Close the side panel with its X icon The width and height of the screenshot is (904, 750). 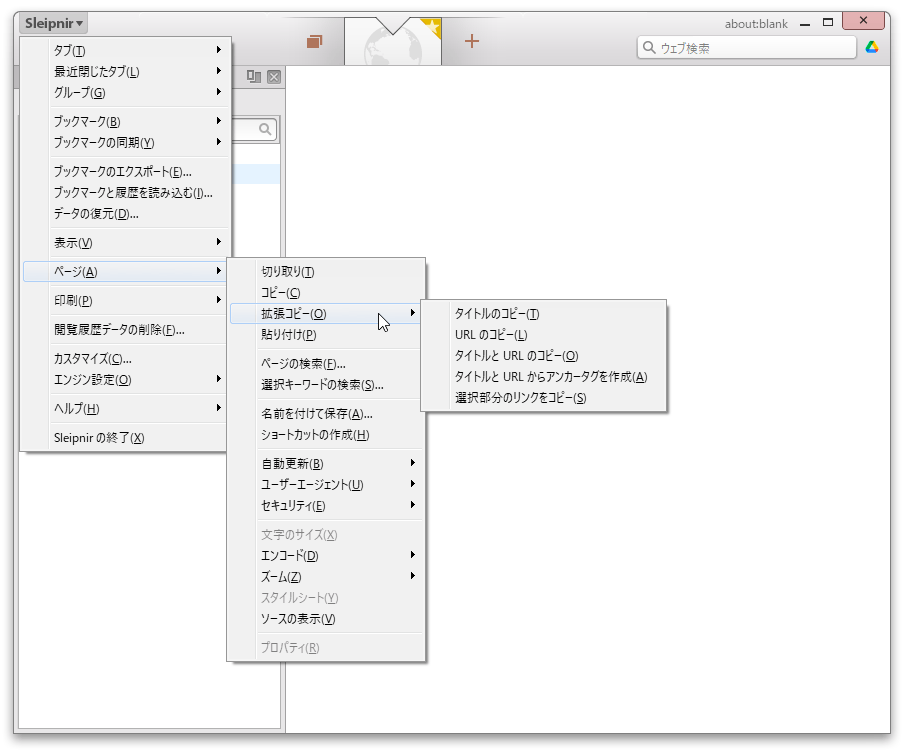point(274,77)
